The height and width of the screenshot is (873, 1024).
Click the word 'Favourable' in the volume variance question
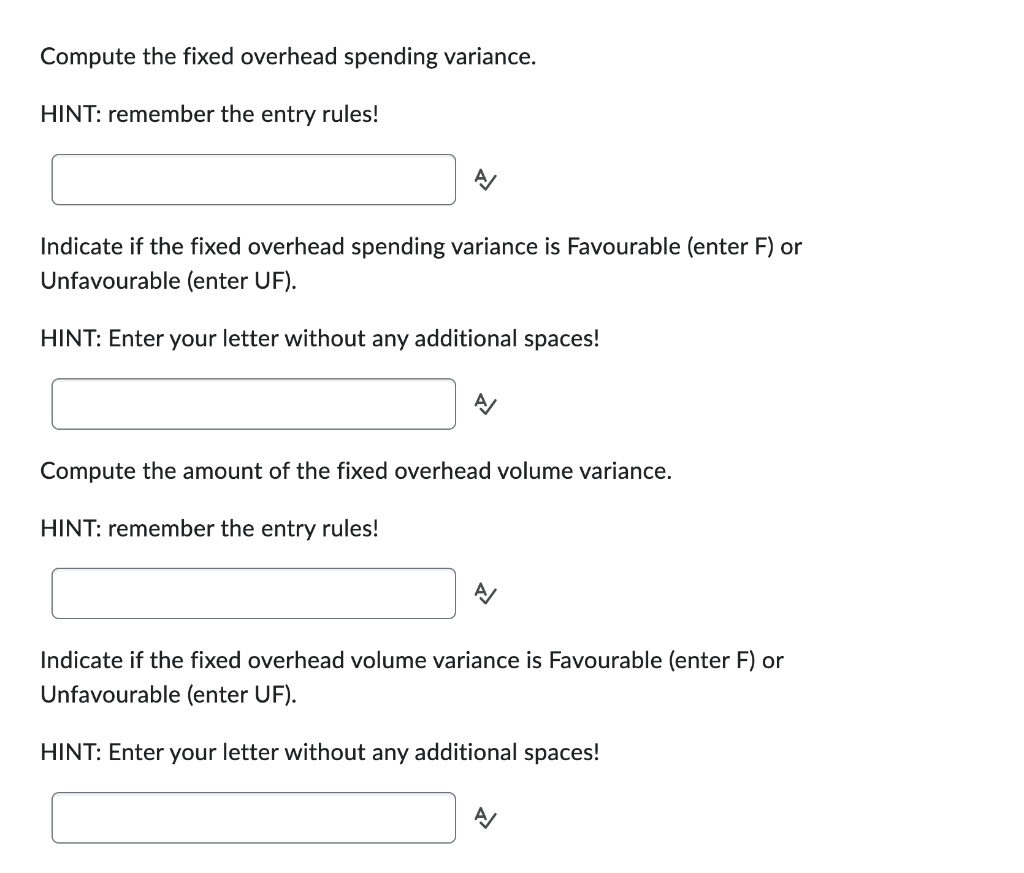pyautogui.click(x=605, y=661)
